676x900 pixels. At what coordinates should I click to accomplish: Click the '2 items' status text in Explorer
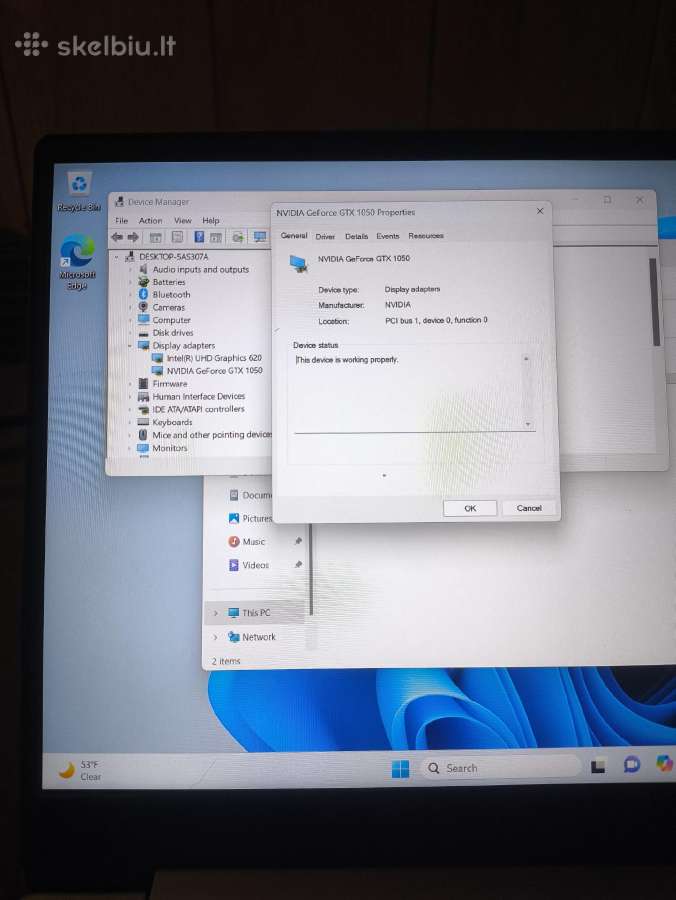click(226, 661)
